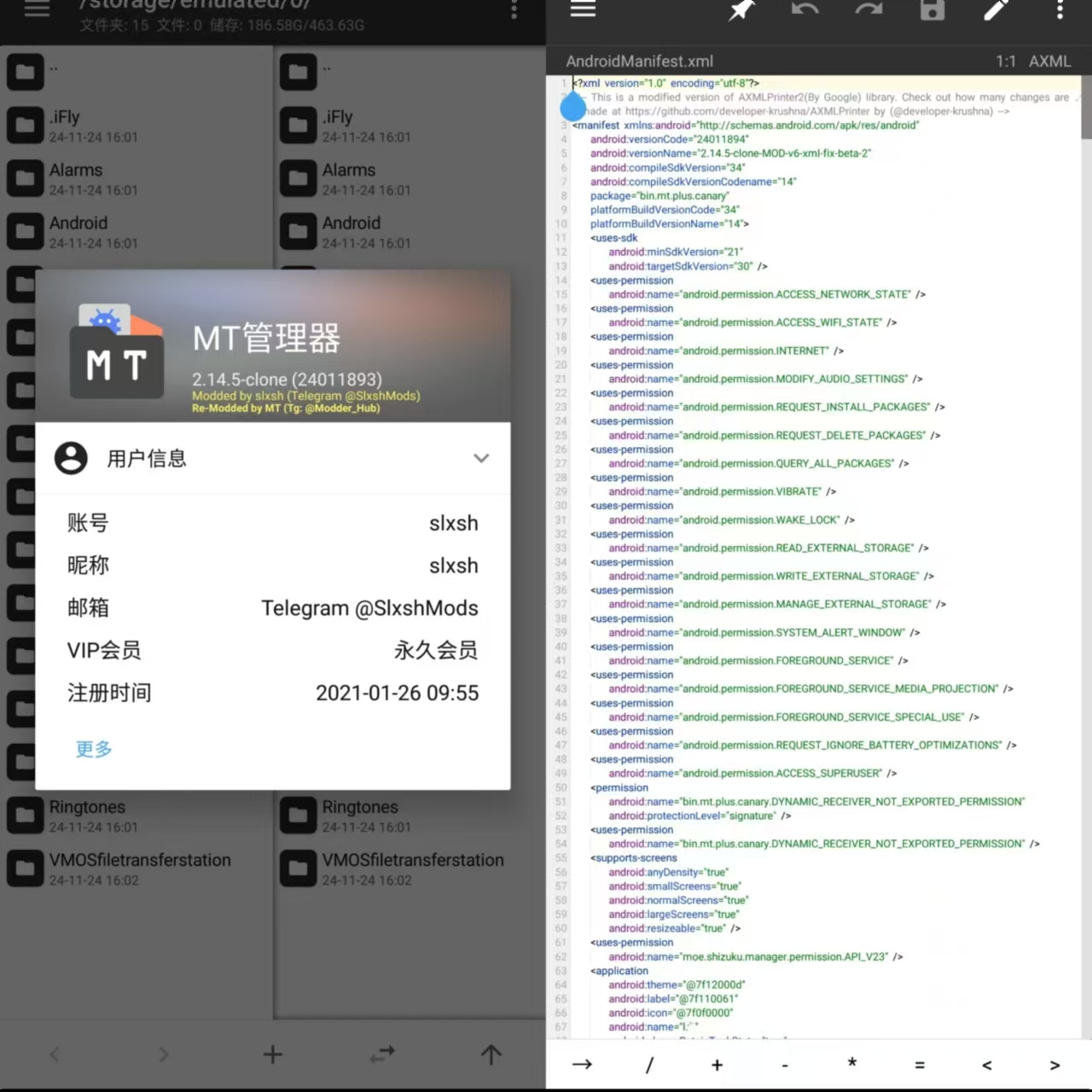Tap the storage path text at top
The height and width of the screenshot is (1092, 1092).
point(195,5)
